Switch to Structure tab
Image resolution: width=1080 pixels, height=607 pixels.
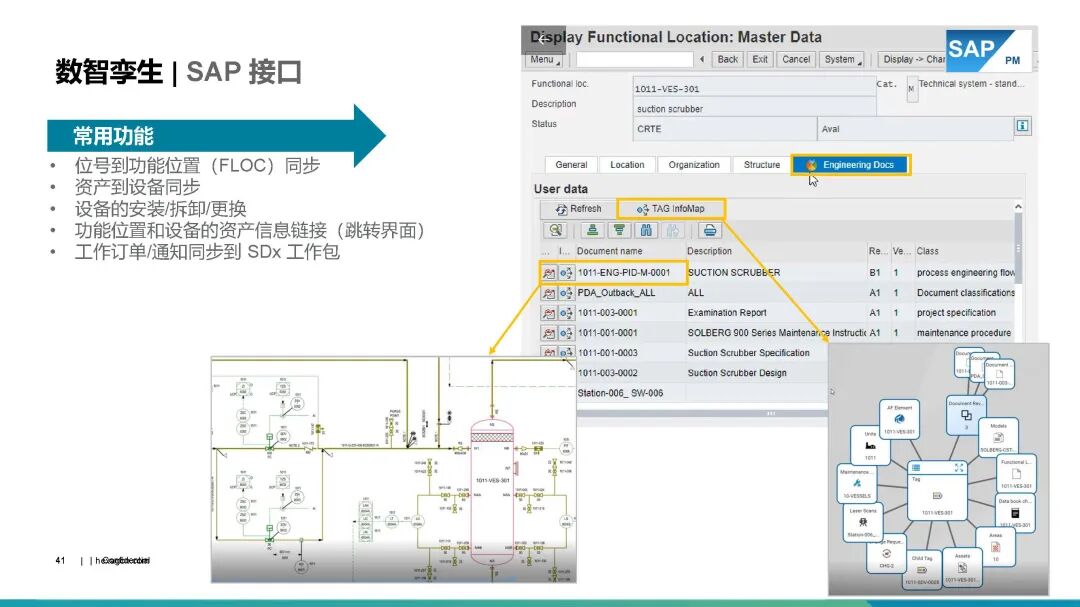(761, 165)
